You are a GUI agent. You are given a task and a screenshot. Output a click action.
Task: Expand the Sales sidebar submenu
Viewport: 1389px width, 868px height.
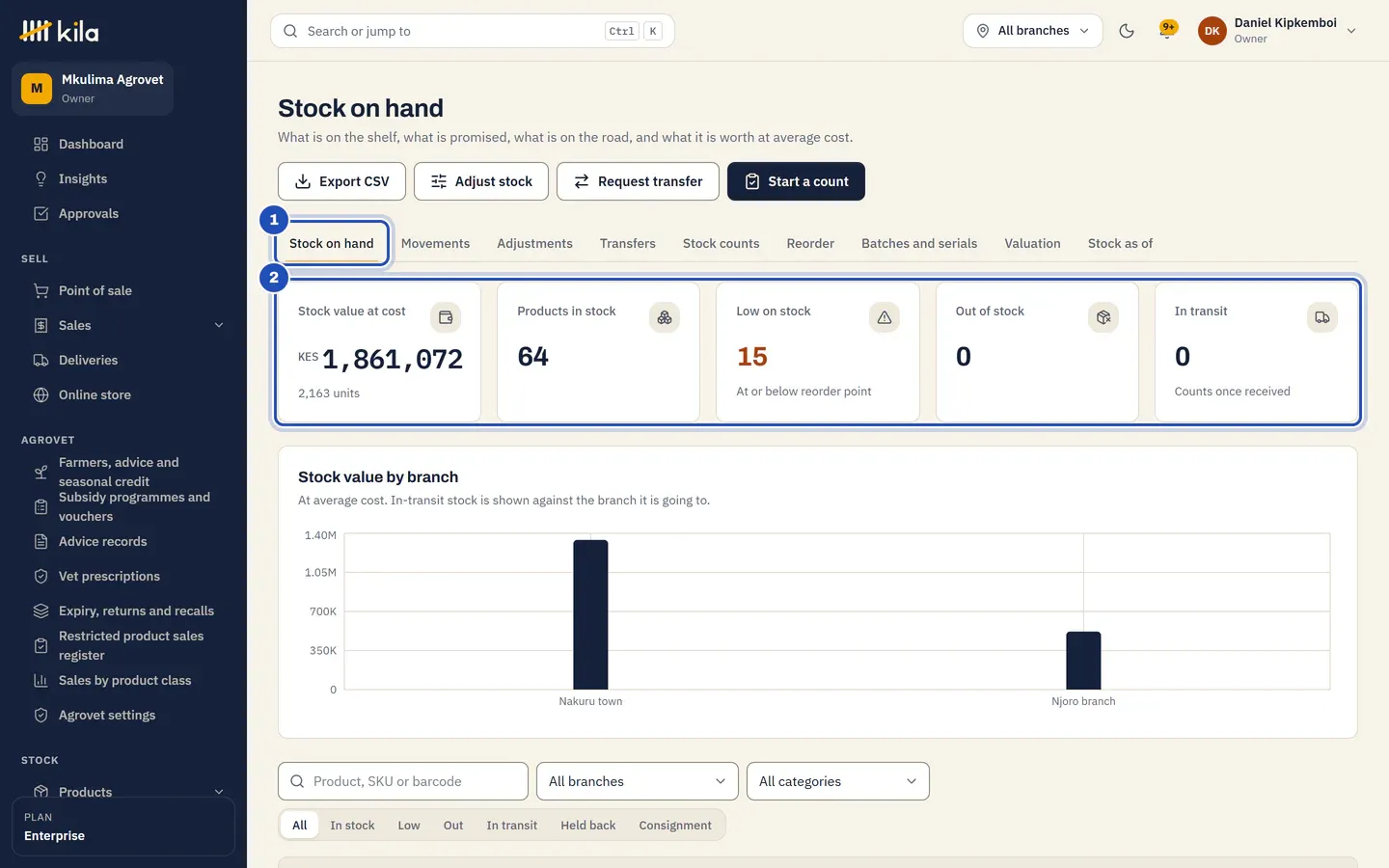(219, 325)
